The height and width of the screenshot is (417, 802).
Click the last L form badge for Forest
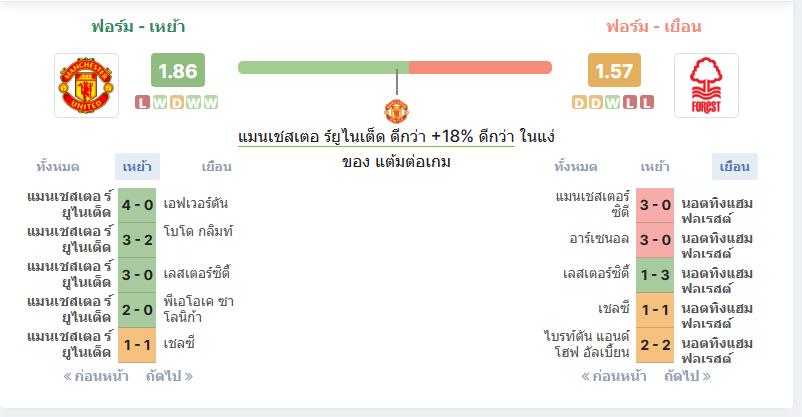tap(647, 102)
